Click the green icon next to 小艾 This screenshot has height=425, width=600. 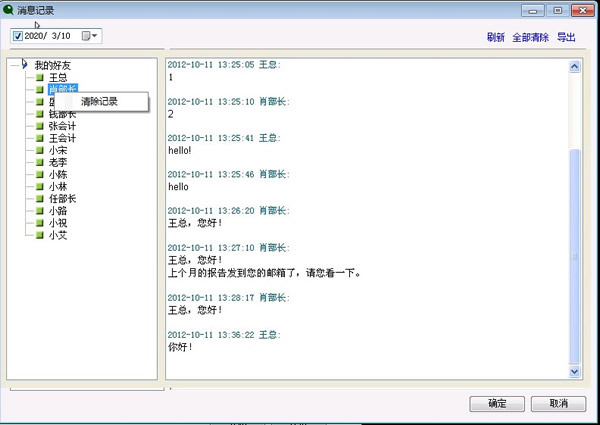pyautogui.click(x=41, y=235)
